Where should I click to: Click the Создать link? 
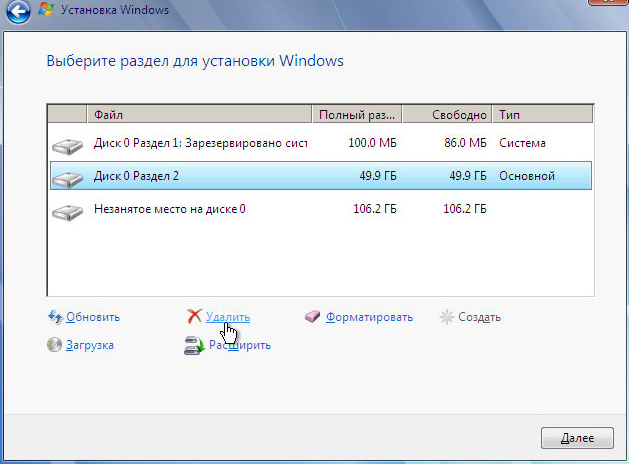pos(479,317)
